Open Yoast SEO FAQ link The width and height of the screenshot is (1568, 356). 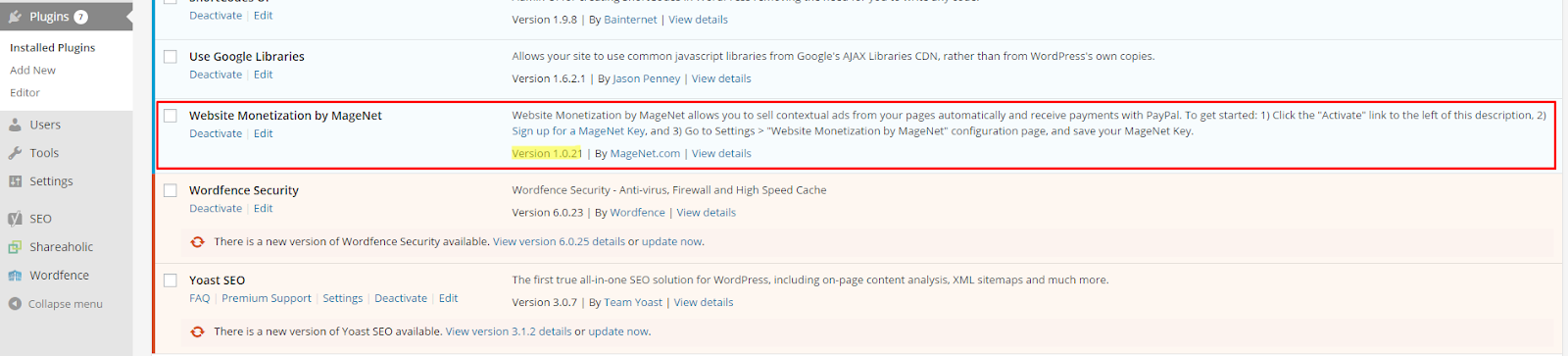tap(199, 298)
